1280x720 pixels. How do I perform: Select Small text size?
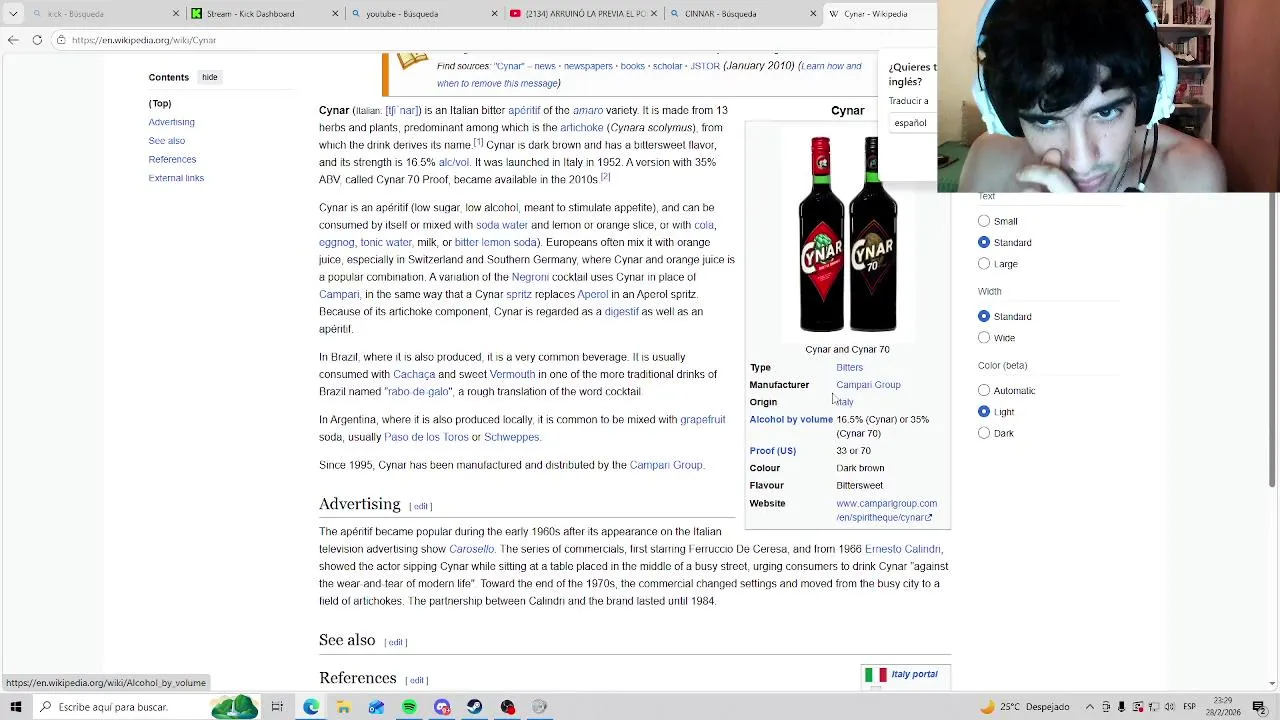(x=984, y=221)
